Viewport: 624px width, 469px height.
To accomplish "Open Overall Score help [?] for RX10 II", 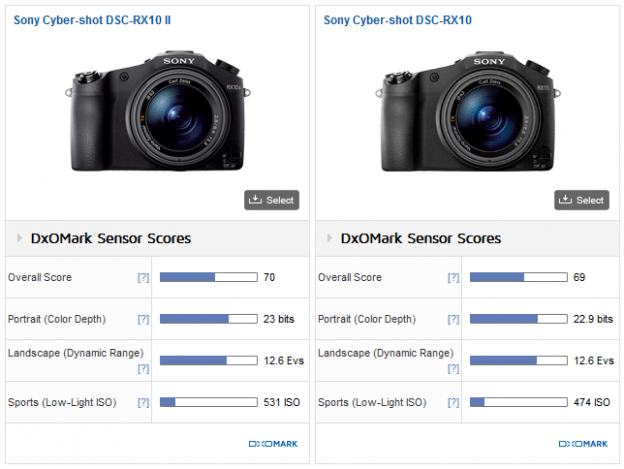I will click(x=143, y=278).
